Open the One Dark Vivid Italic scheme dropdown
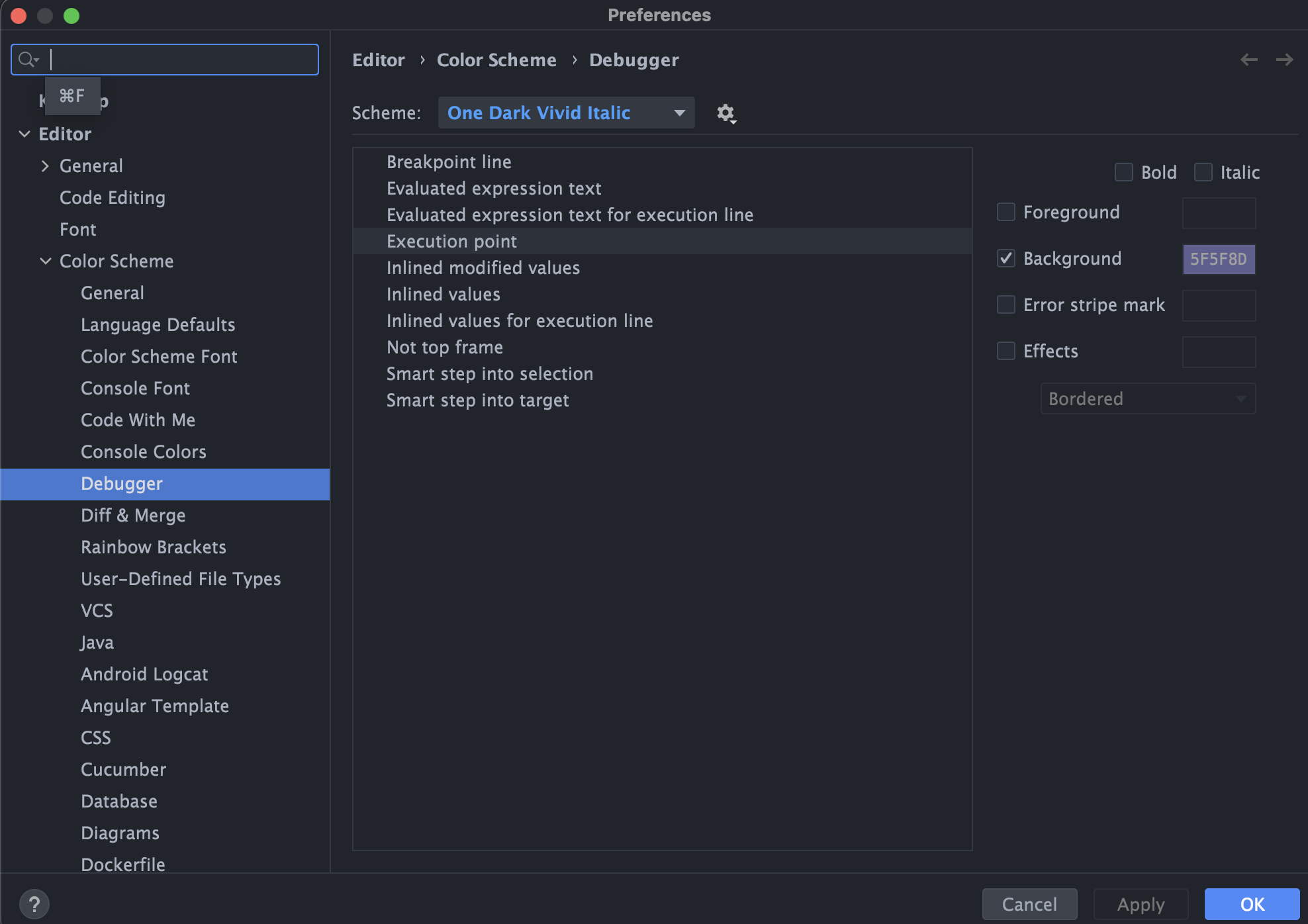Screen dimensions: 1308x924 pyautogui.click(x=566, y=113)
